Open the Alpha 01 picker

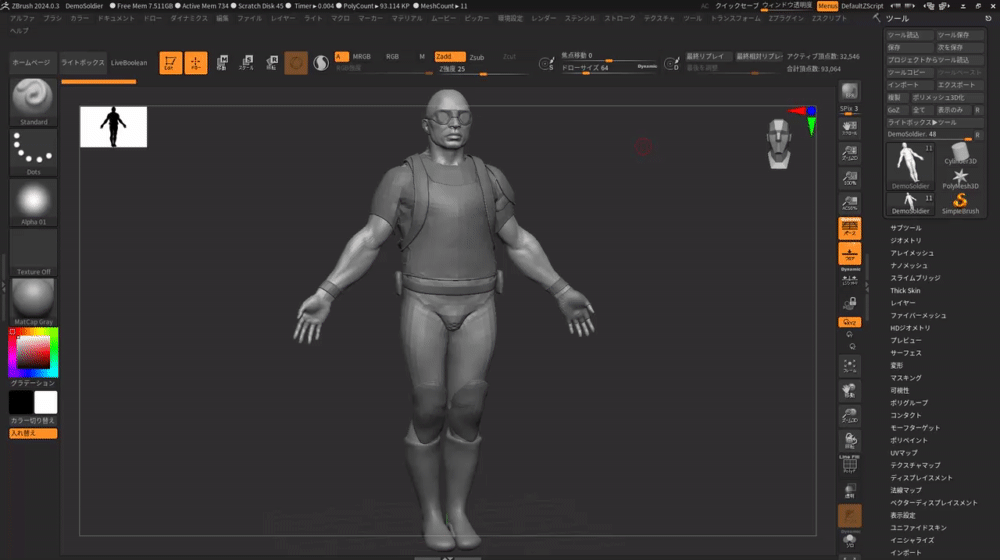(33, 203)
